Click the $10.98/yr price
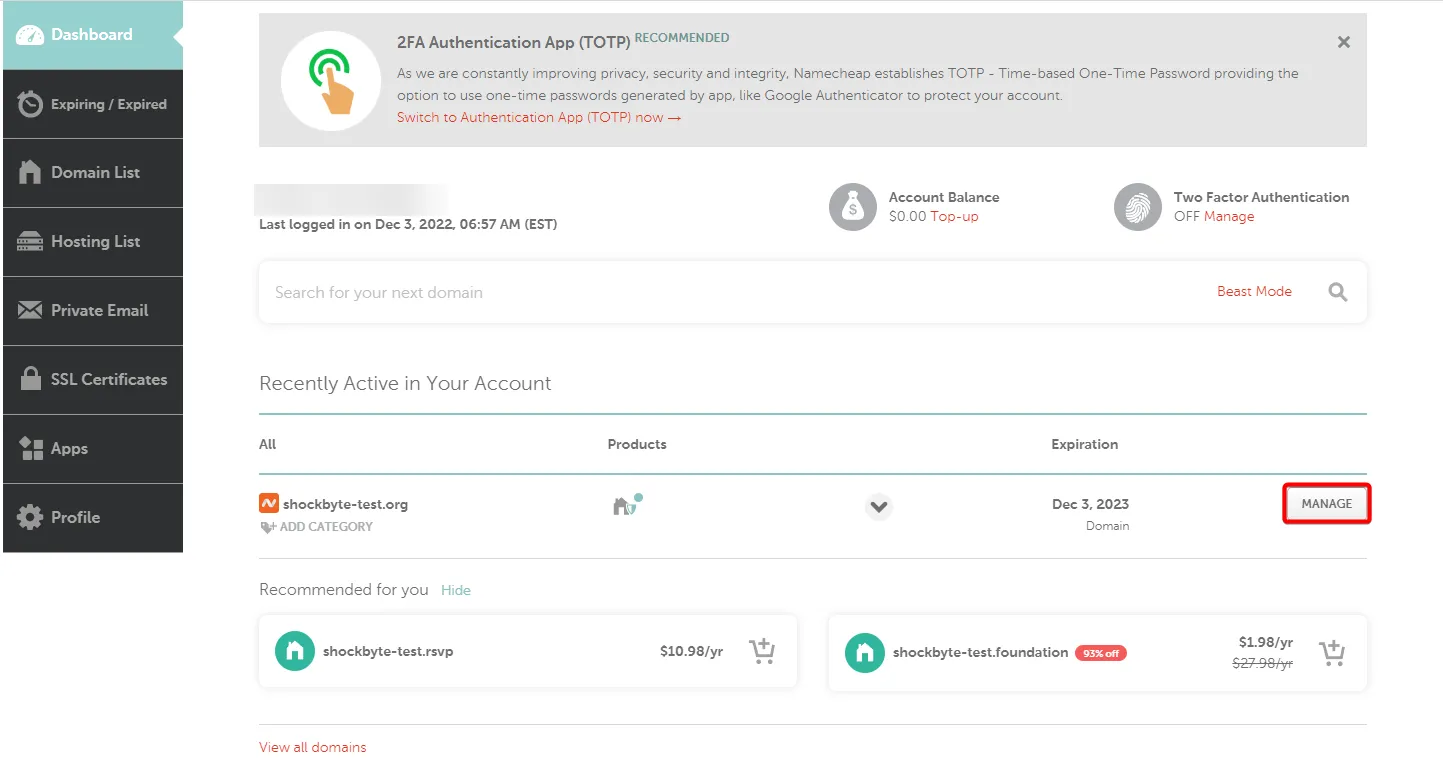The image size is (1443, 777). click(x=692, y=651)
